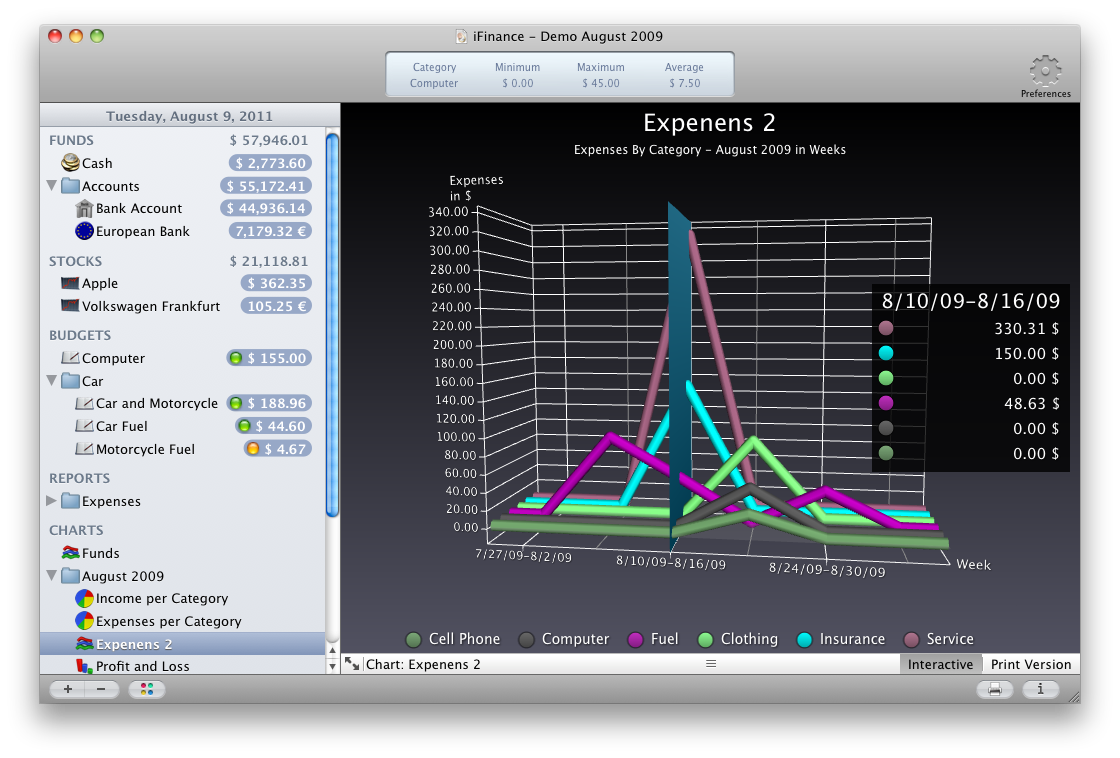Toggle Service series in legend

(x=939, y=639)
